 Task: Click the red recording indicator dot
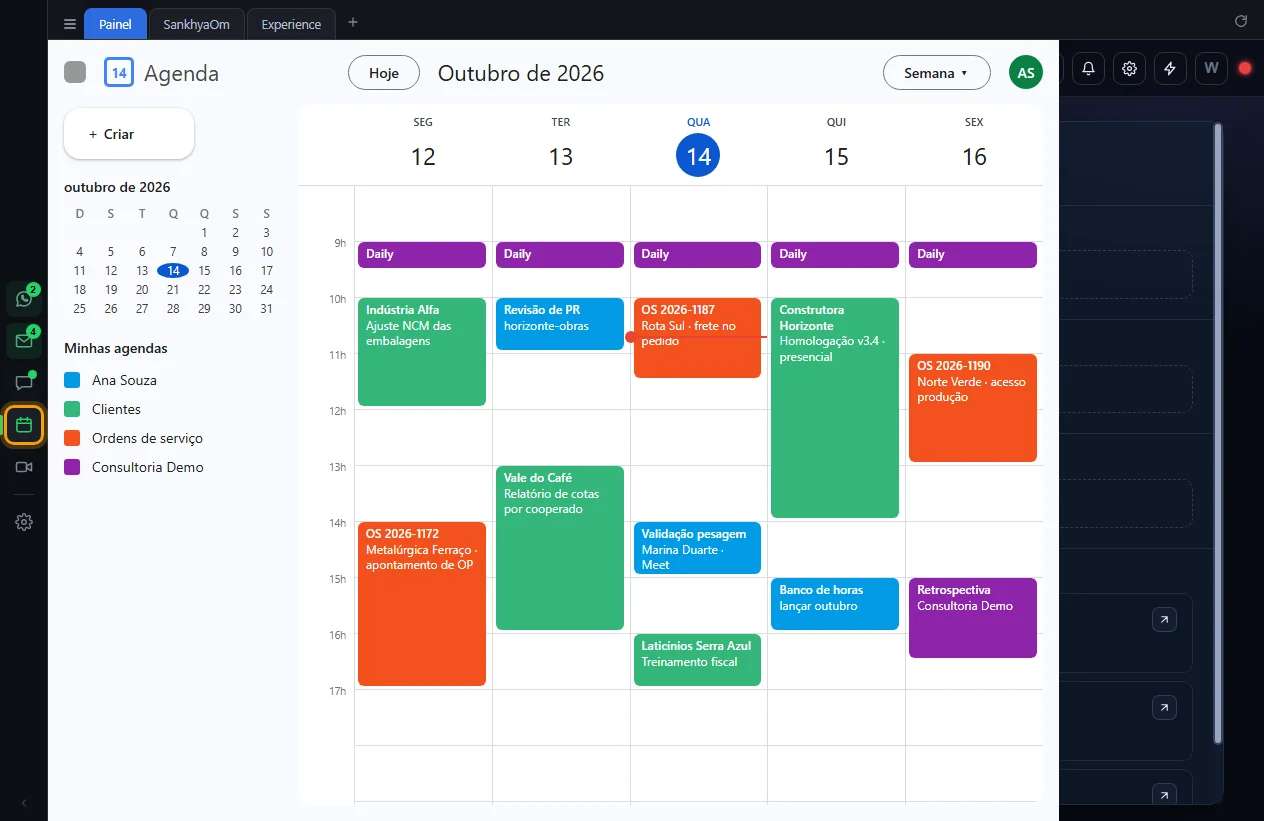pyautogui.click(x=1245, y=68)
